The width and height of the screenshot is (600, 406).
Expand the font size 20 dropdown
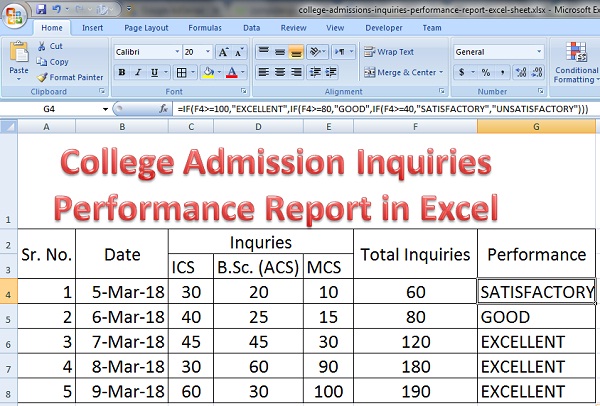coord(208,52)
